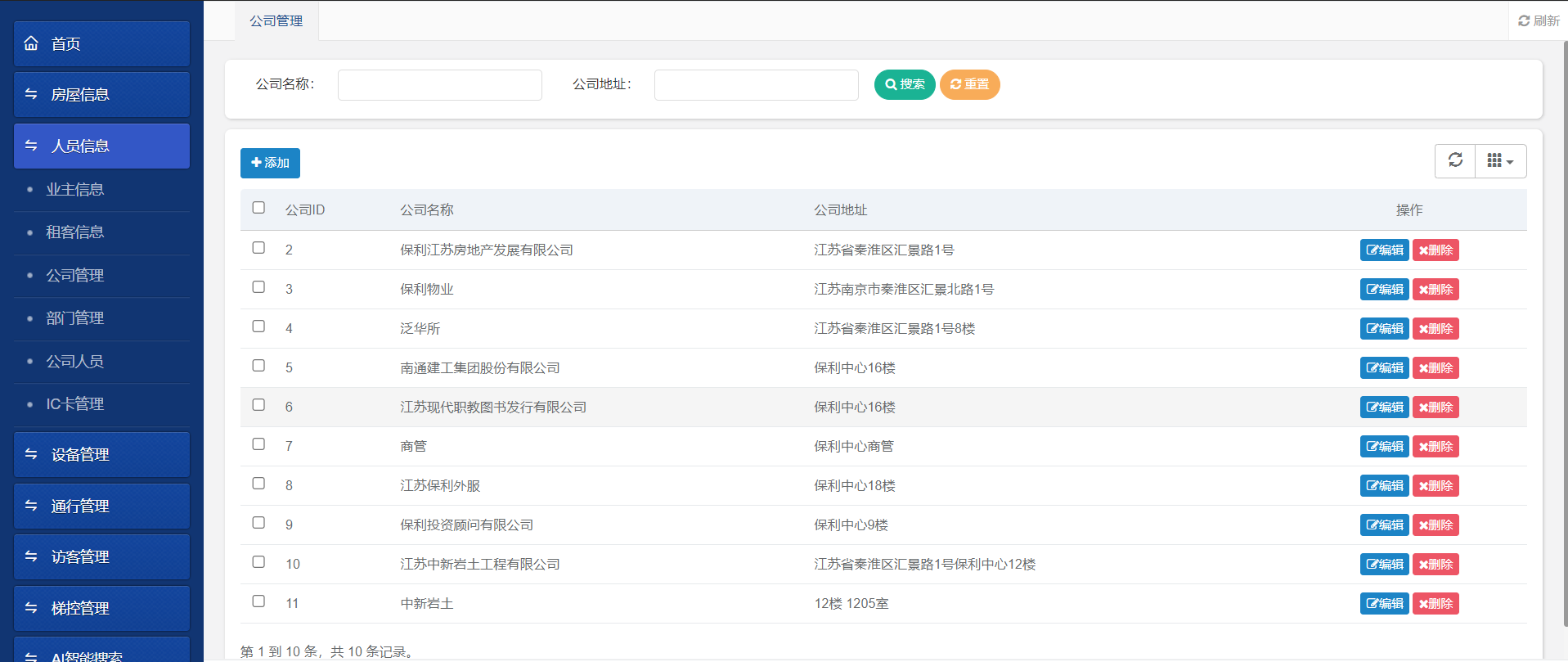Delete the 保利投资顾问有限公司 row
Screen dimensions: 1568x662
(1435, 525)
